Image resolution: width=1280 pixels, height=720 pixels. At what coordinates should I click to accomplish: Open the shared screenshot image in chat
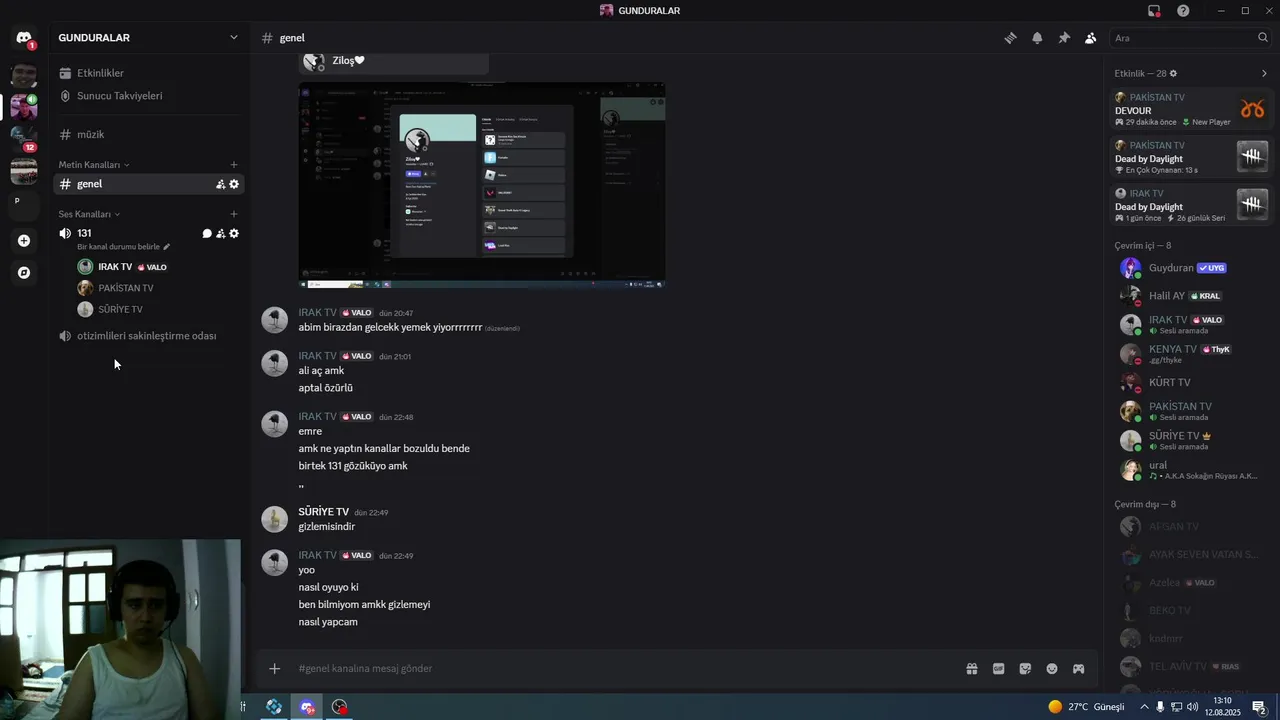click(482, 186)
